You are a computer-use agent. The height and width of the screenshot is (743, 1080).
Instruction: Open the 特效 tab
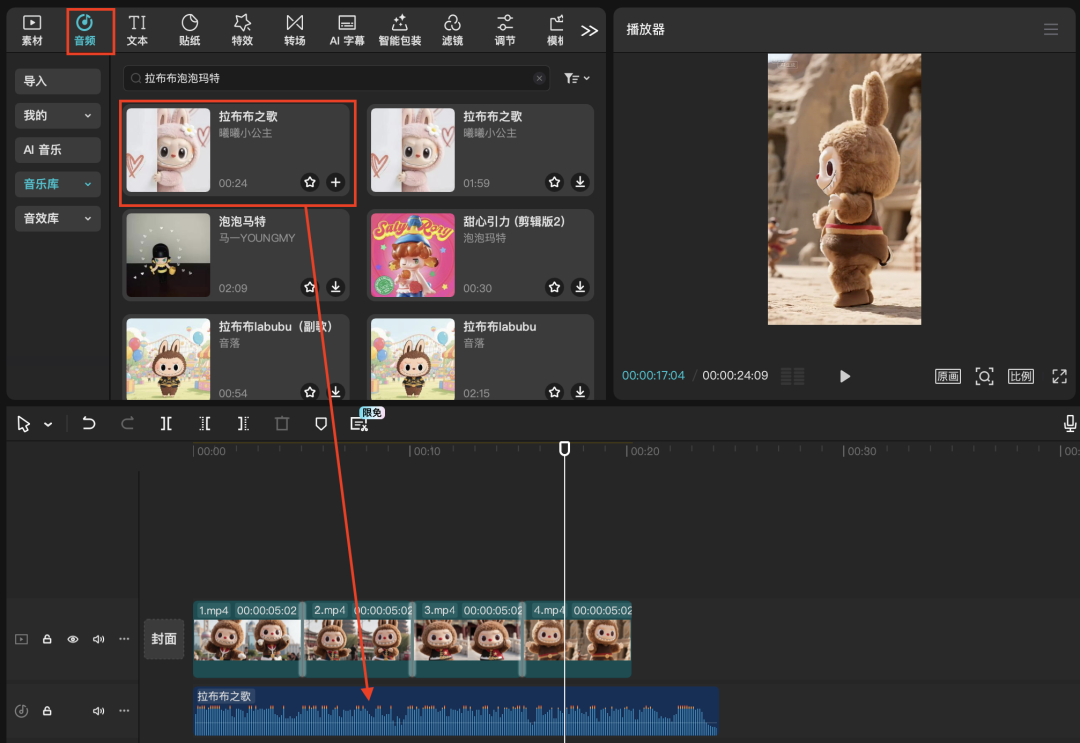click(242, 30)
